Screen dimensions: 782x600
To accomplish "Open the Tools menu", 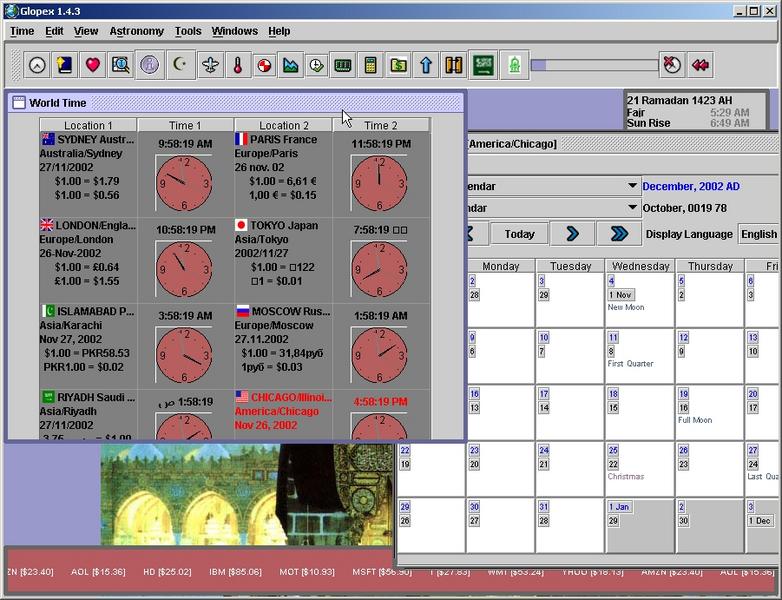I will [x=188, y=31].
